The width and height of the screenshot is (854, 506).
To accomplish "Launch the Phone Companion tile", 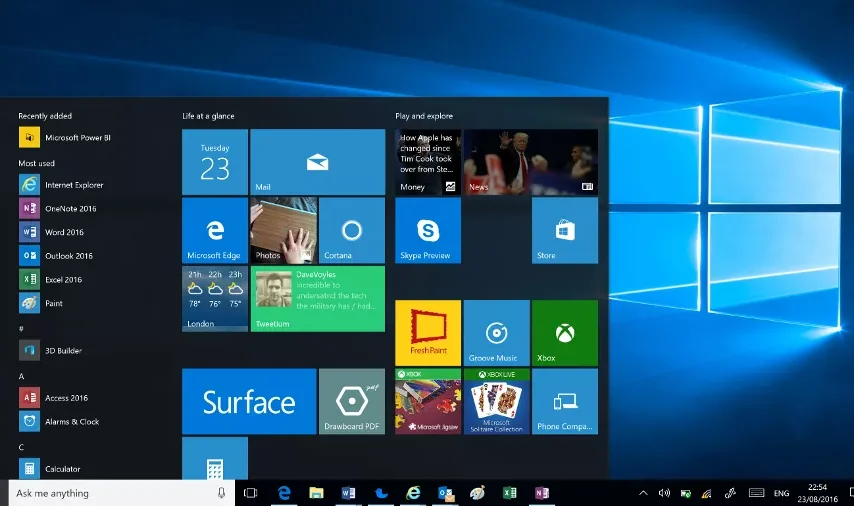I will 565,401.
